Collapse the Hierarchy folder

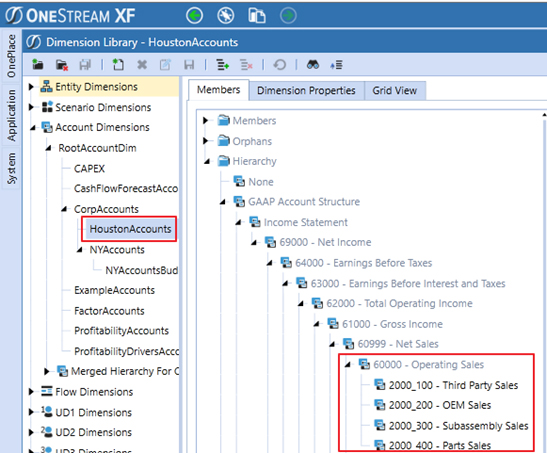[207, 161]
